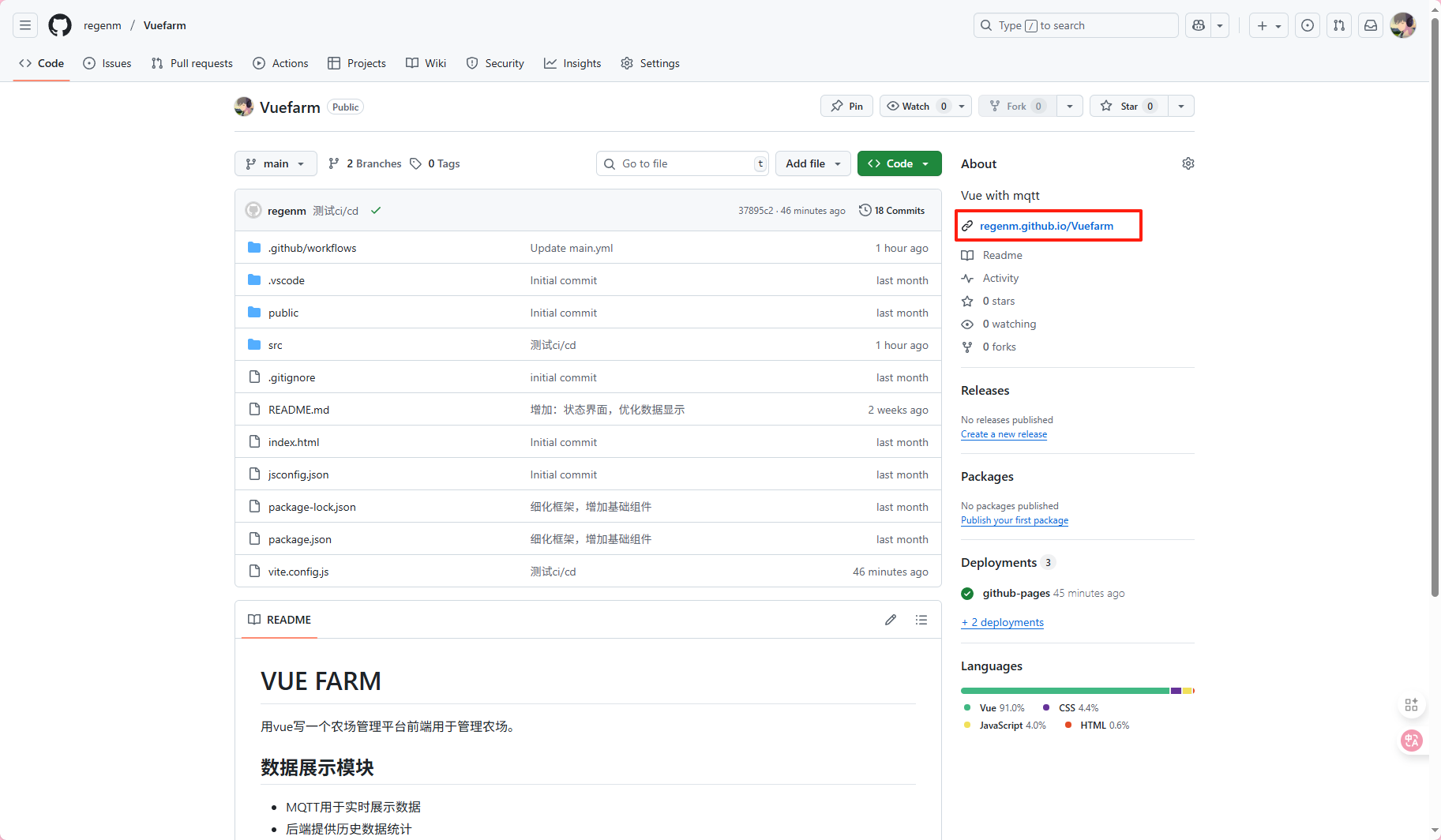The height and width of the screenshot is (840, 1441).
Task: View 2 Branches link
Action: 365,163
